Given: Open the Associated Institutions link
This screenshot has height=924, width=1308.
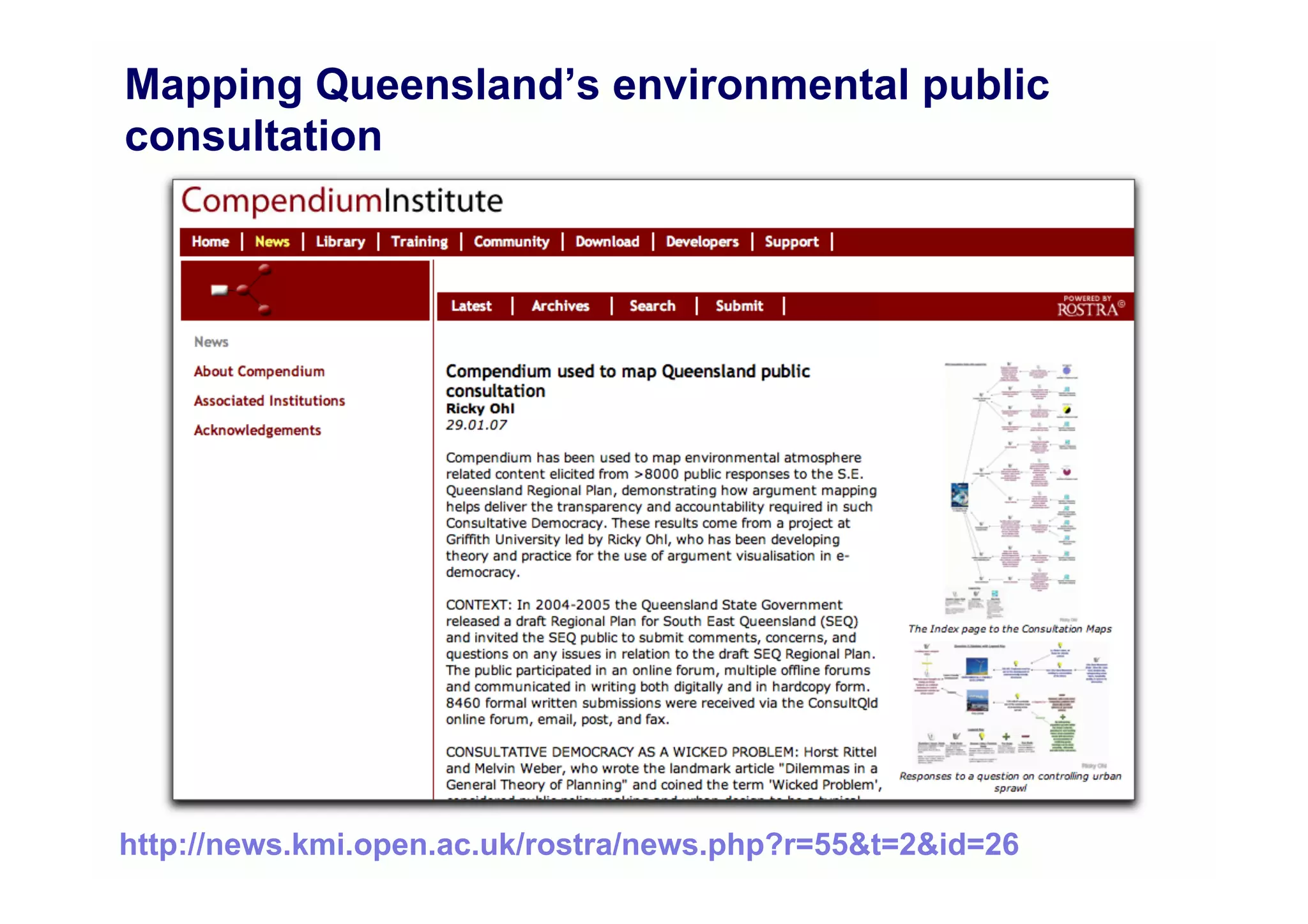Looking at the screenshot, I should (270, 401).
